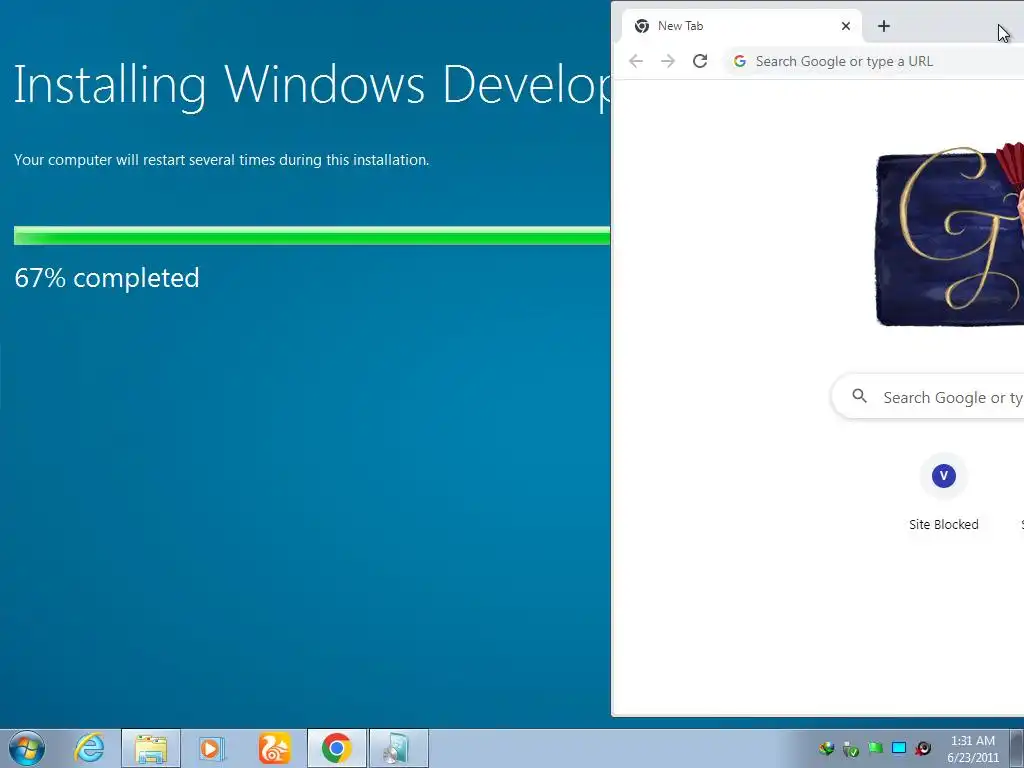This screenshot has height=768, width=1024.
Task: Launch Internet Explorer from the taskbar
Action: point(89,748)
